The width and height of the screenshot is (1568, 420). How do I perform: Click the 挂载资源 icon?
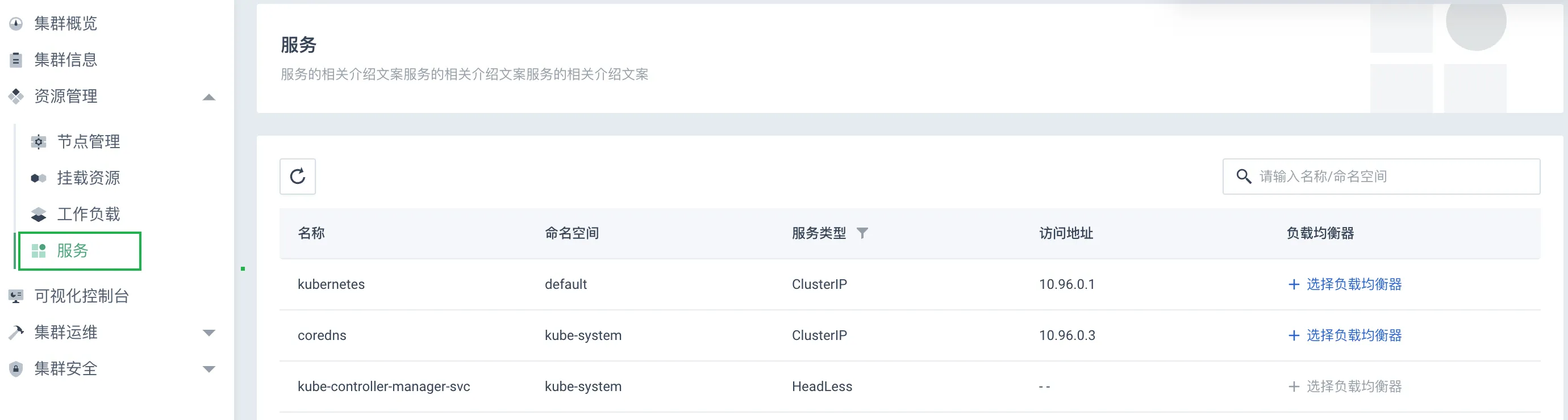point(39,178)
